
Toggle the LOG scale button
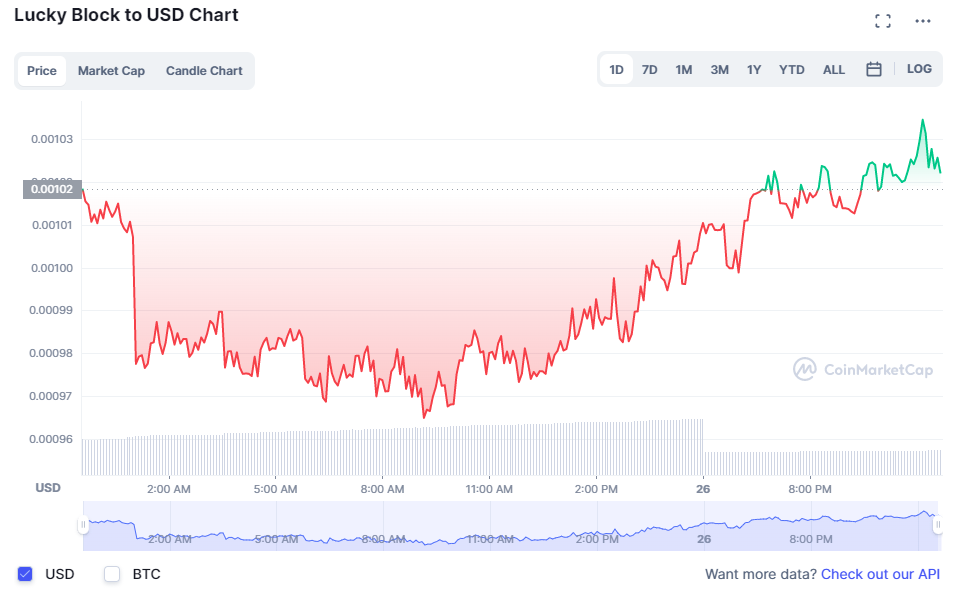[x=919, y=69]
